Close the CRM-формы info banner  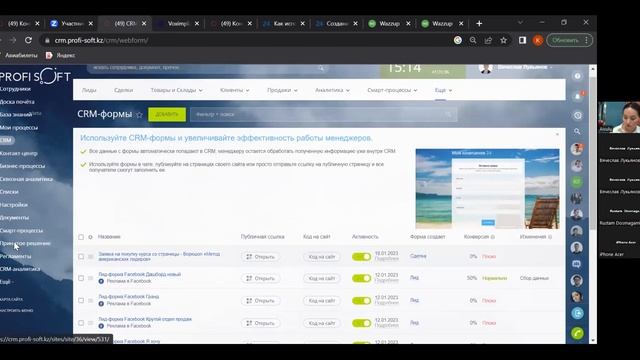(557, 134)
